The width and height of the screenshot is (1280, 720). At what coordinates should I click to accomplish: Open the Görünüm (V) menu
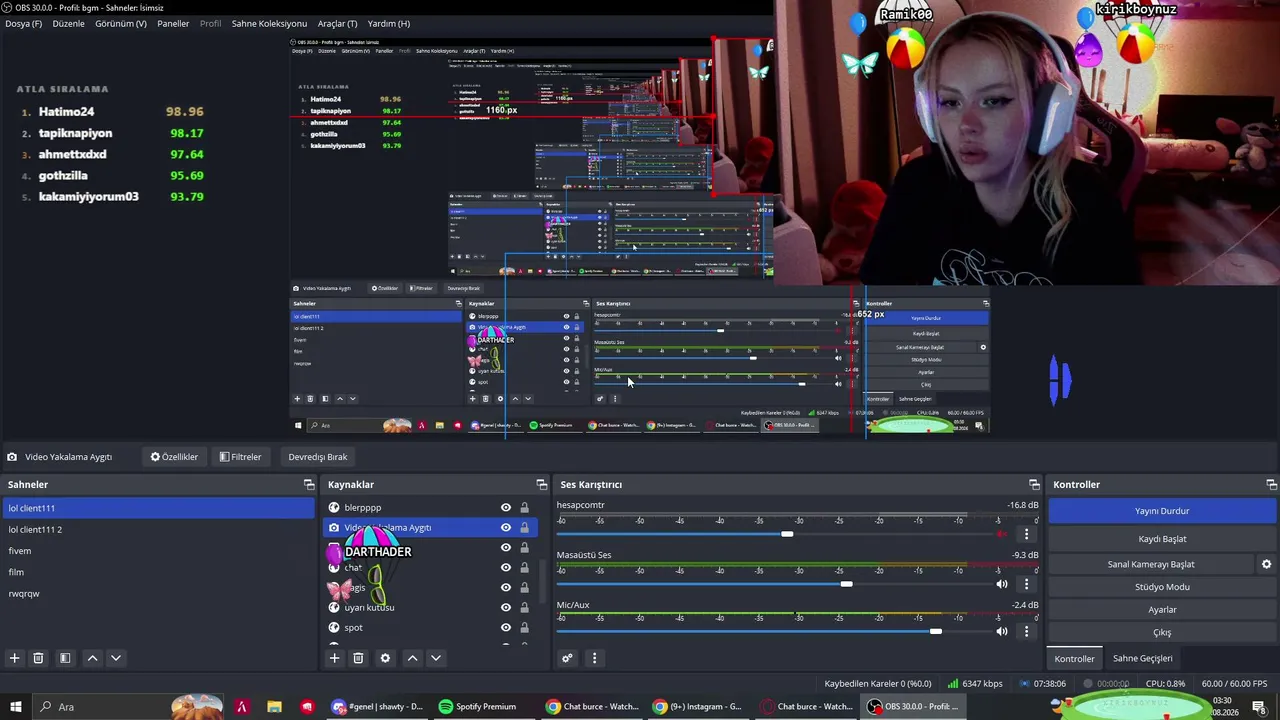click(121, 23)
